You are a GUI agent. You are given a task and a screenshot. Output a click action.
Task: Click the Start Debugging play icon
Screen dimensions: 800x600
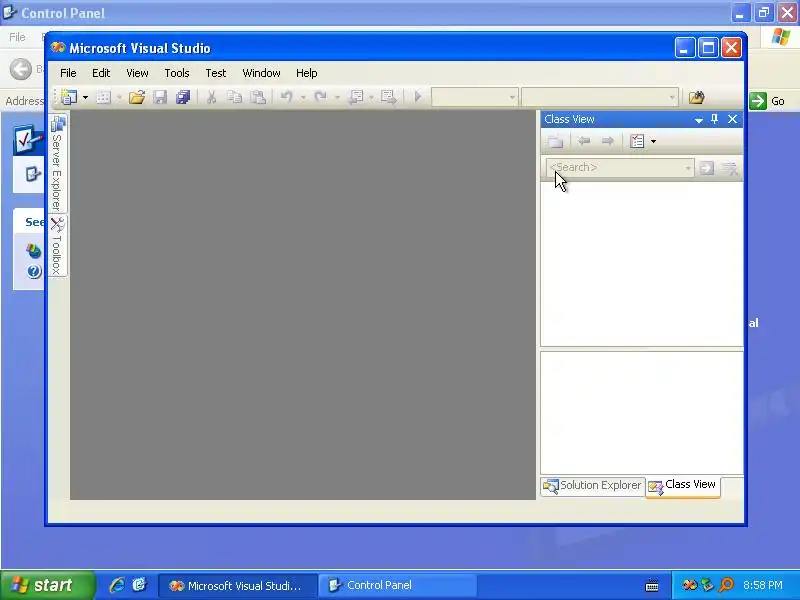point(418,96)
